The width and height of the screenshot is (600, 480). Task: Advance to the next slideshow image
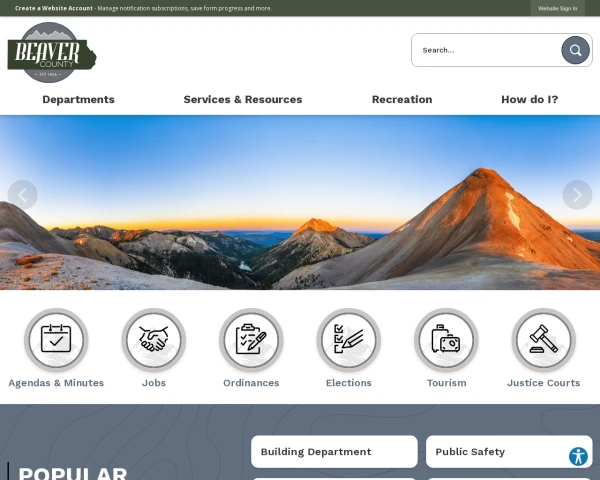tap(577, 195)
